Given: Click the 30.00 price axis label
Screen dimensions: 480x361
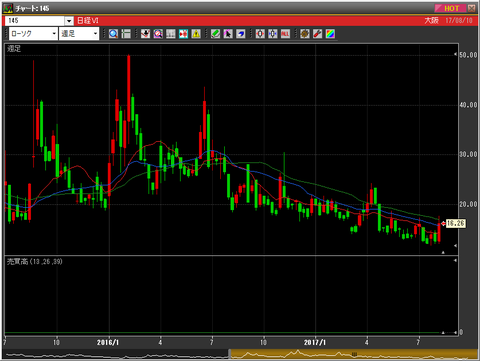Looking at the screenshot, I should pyautogui.click(x=468, y=154).
